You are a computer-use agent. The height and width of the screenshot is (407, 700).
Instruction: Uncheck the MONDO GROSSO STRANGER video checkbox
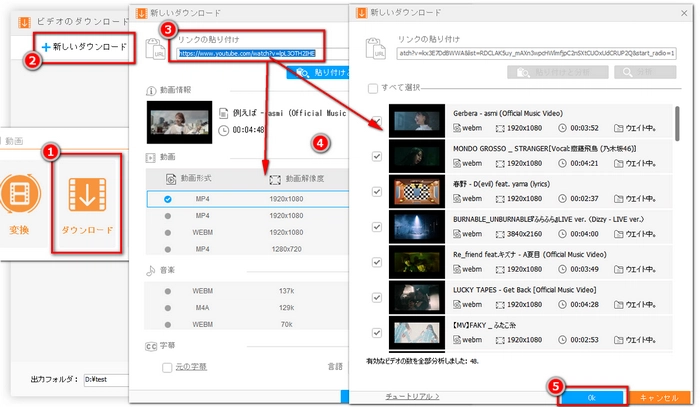(x=375, y=156)
